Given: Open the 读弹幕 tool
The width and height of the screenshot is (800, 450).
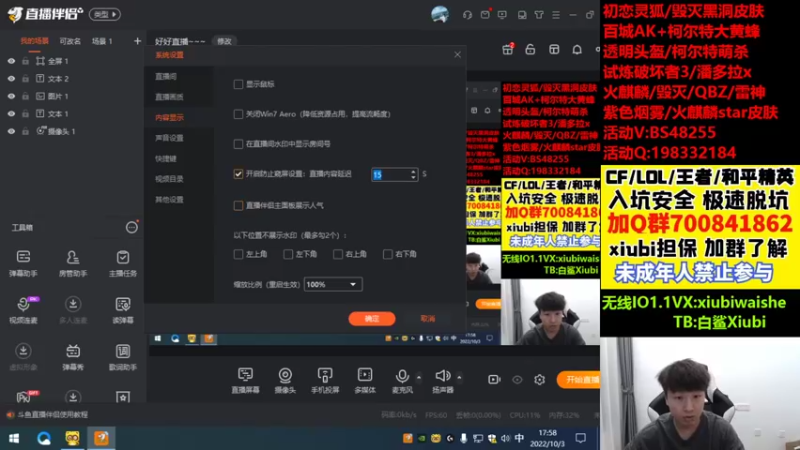Looking at the screenshot, I should (122, 310).
